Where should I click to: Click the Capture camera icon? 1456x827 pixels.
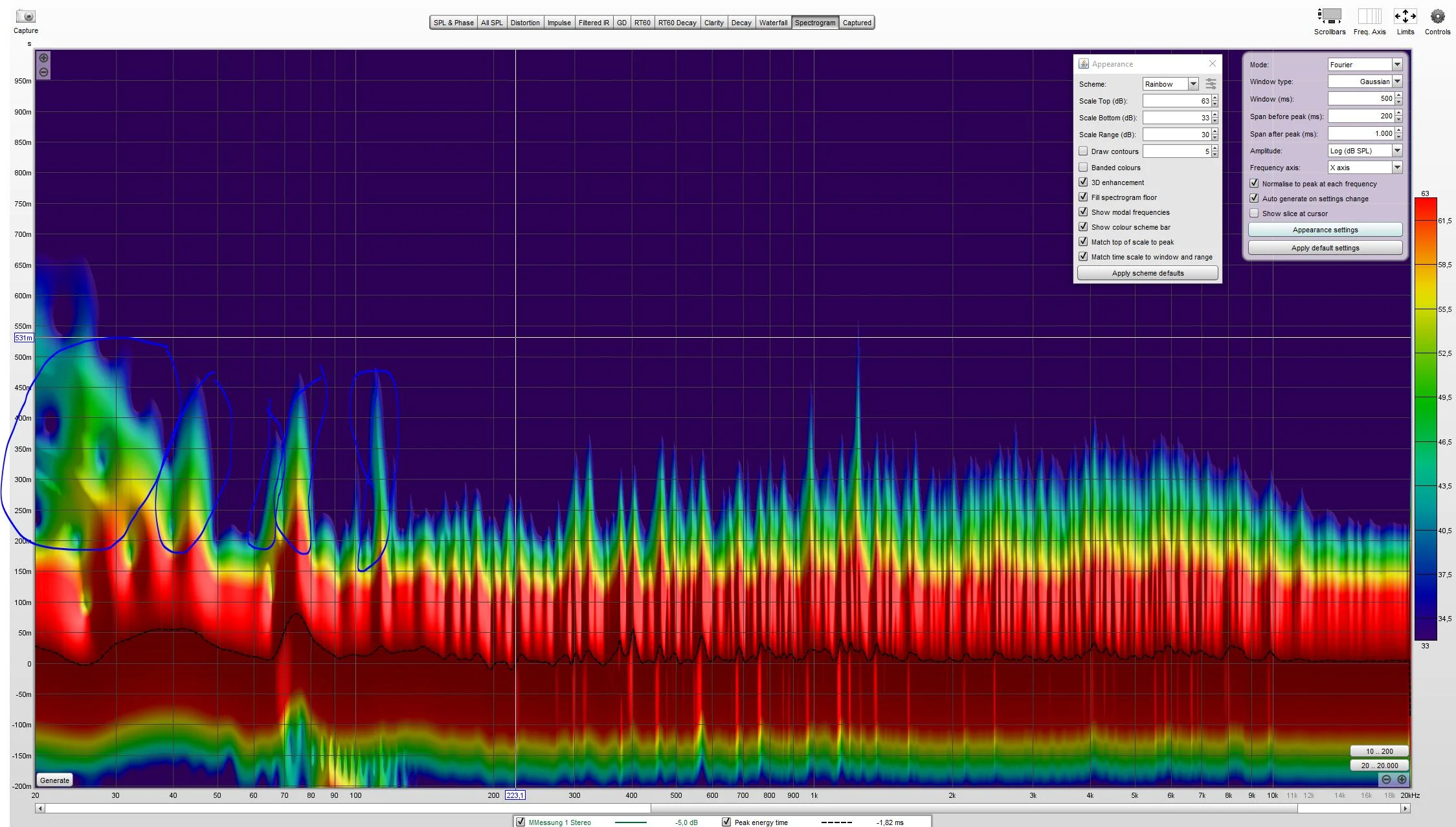coord(26,16)
